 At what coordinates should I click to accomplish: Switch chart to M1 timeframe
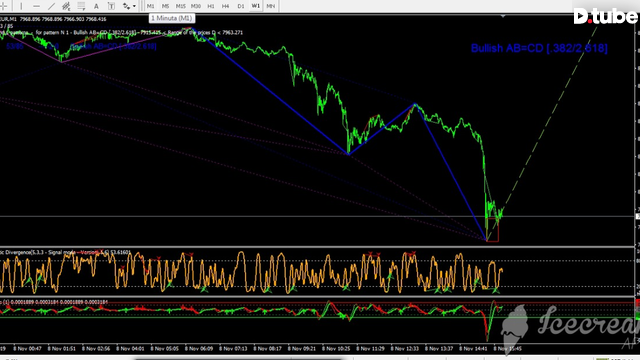point(151,6)
